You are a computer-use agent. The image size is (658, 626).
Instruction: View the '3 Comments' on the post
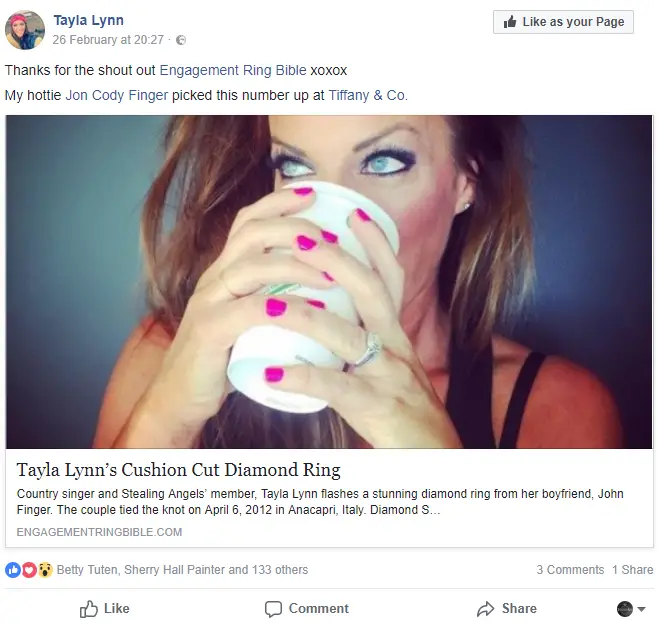(570, 570)
